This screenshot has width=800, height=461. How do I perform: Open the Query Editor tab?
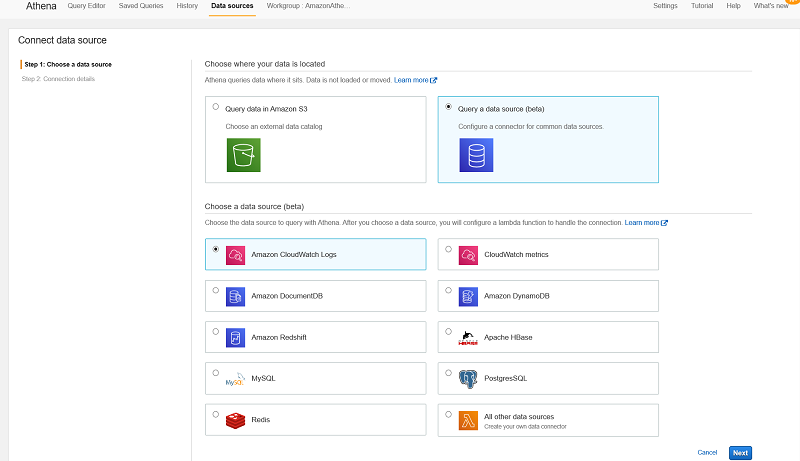pyautogui.click(x=86, y=6)
